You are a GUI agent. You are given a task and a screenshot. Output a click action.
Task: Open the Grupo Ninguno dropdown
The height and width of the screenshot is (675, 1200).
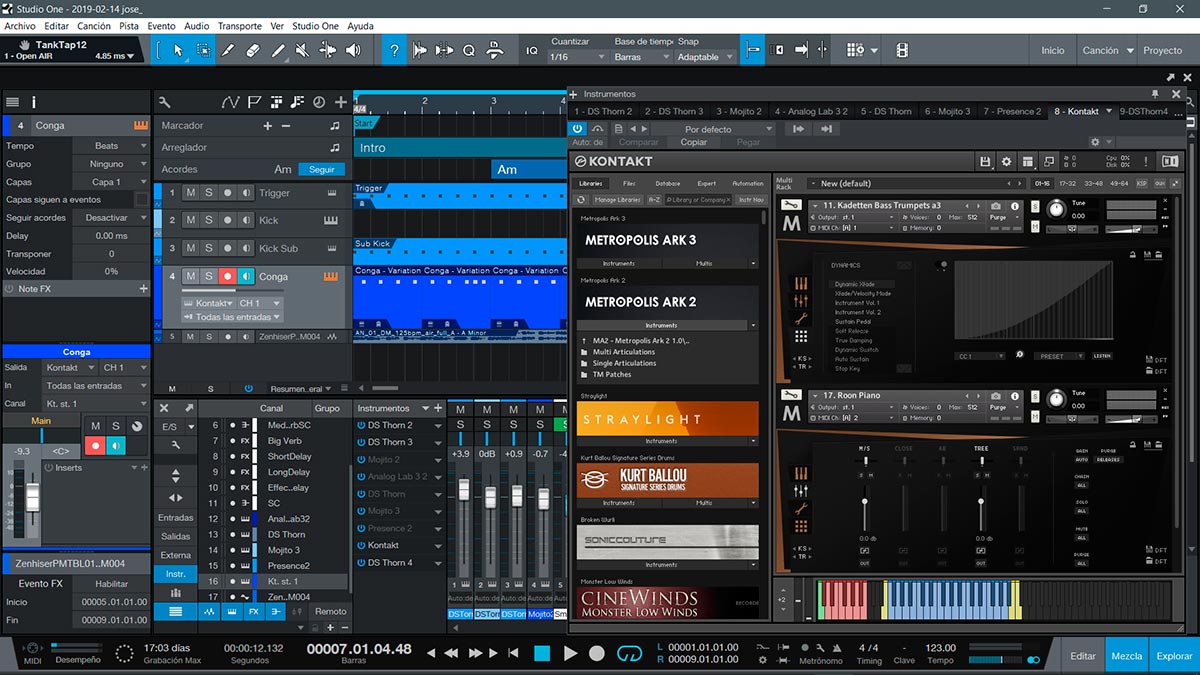tap(111, 164)
